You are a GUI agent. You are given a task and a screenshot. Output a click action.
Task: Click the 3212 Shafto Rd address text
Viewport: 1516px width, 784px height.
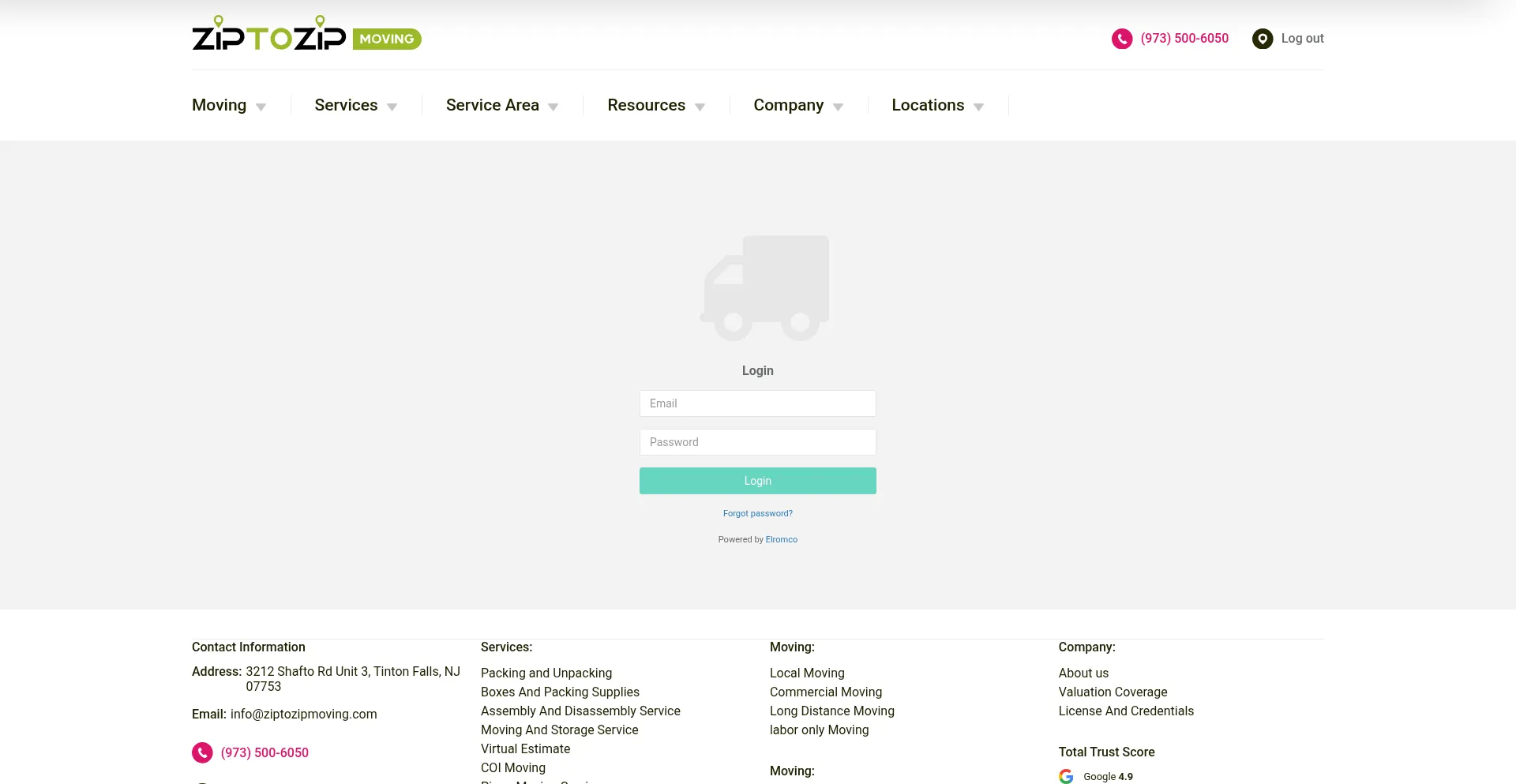tap(353, 679)
